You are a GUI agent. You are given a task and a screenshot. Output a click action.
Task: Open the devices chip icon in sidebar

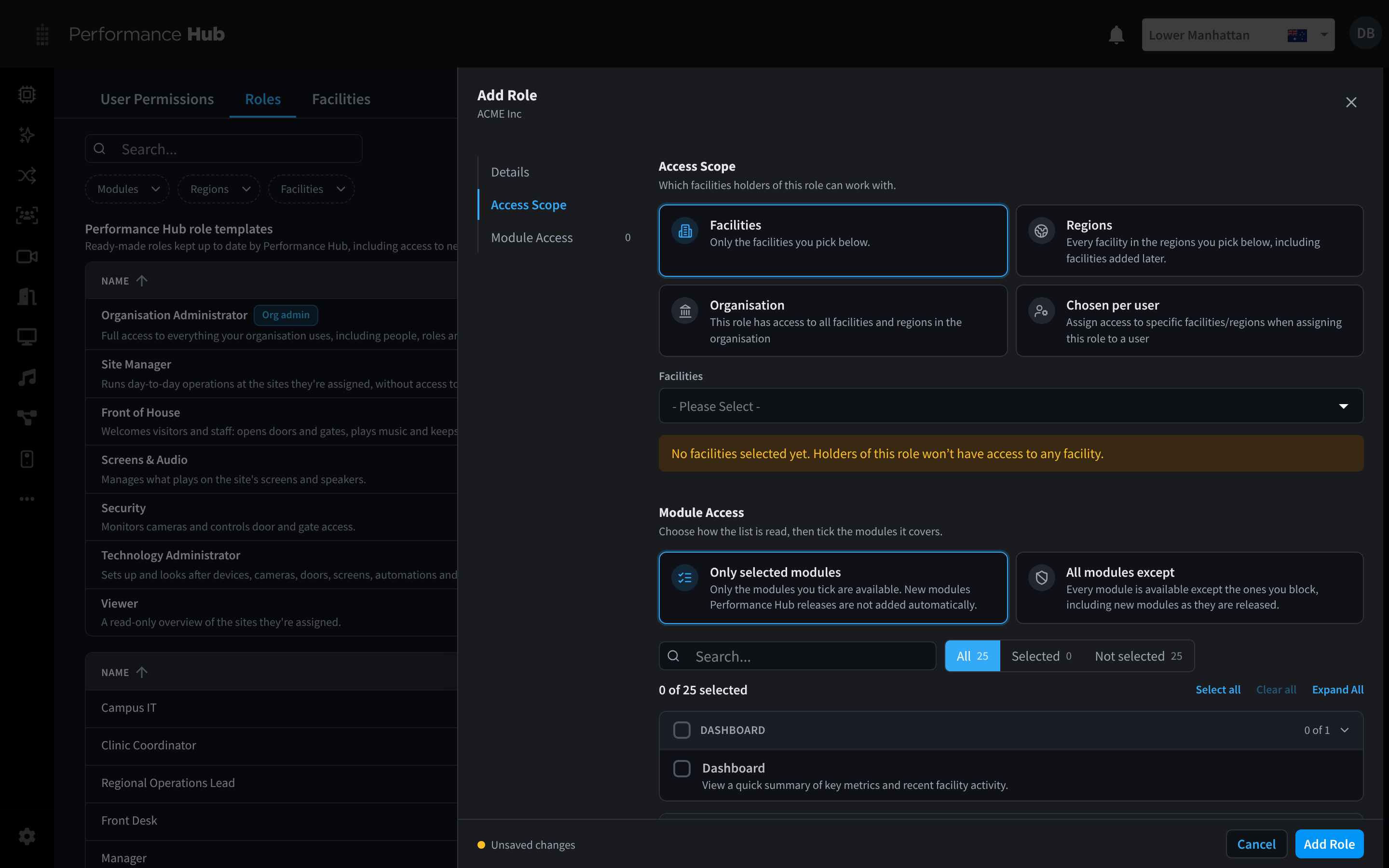click(x=27, y=94)
